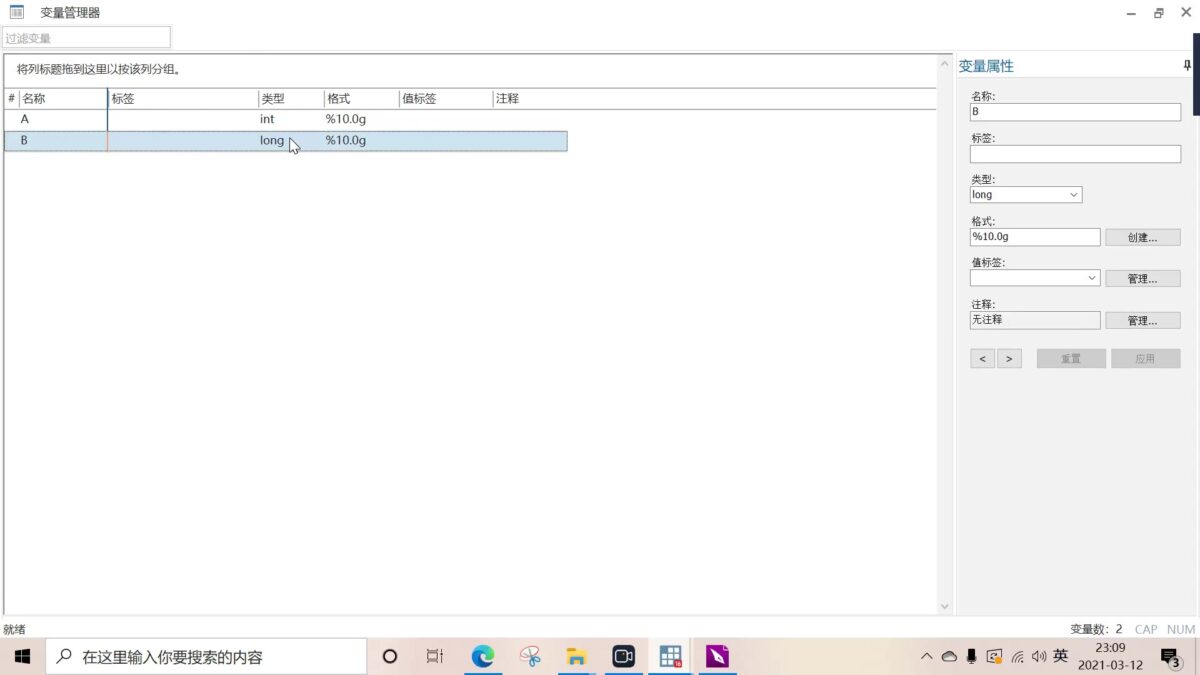Open the volume speaker tray icon
The width and height of the screenshot is (1200, 675).
1039,657
